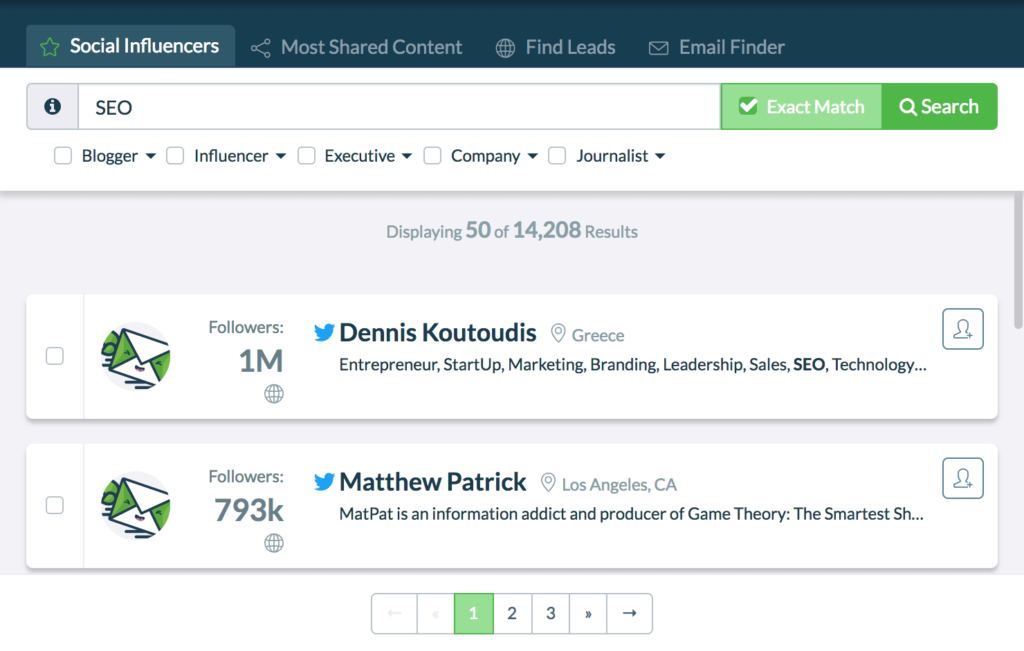Expand the Influencer filter dropdown
This screenshot has height=651, width=1024.
click(281, 156)
